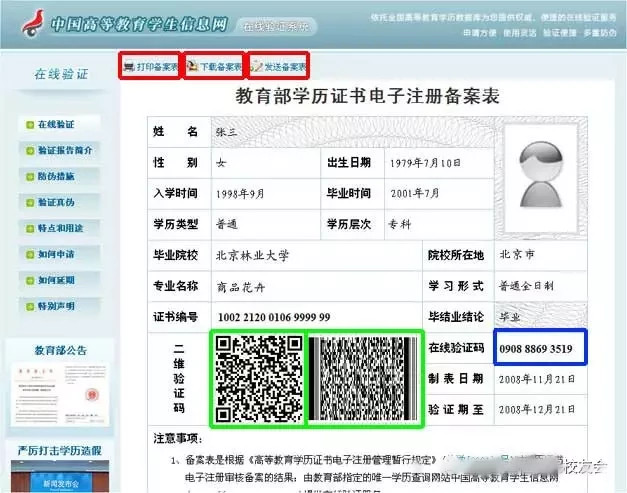627x493 pixels.
Task: Select online verification code 0908 8869 3519
Action: click(536, 349)
